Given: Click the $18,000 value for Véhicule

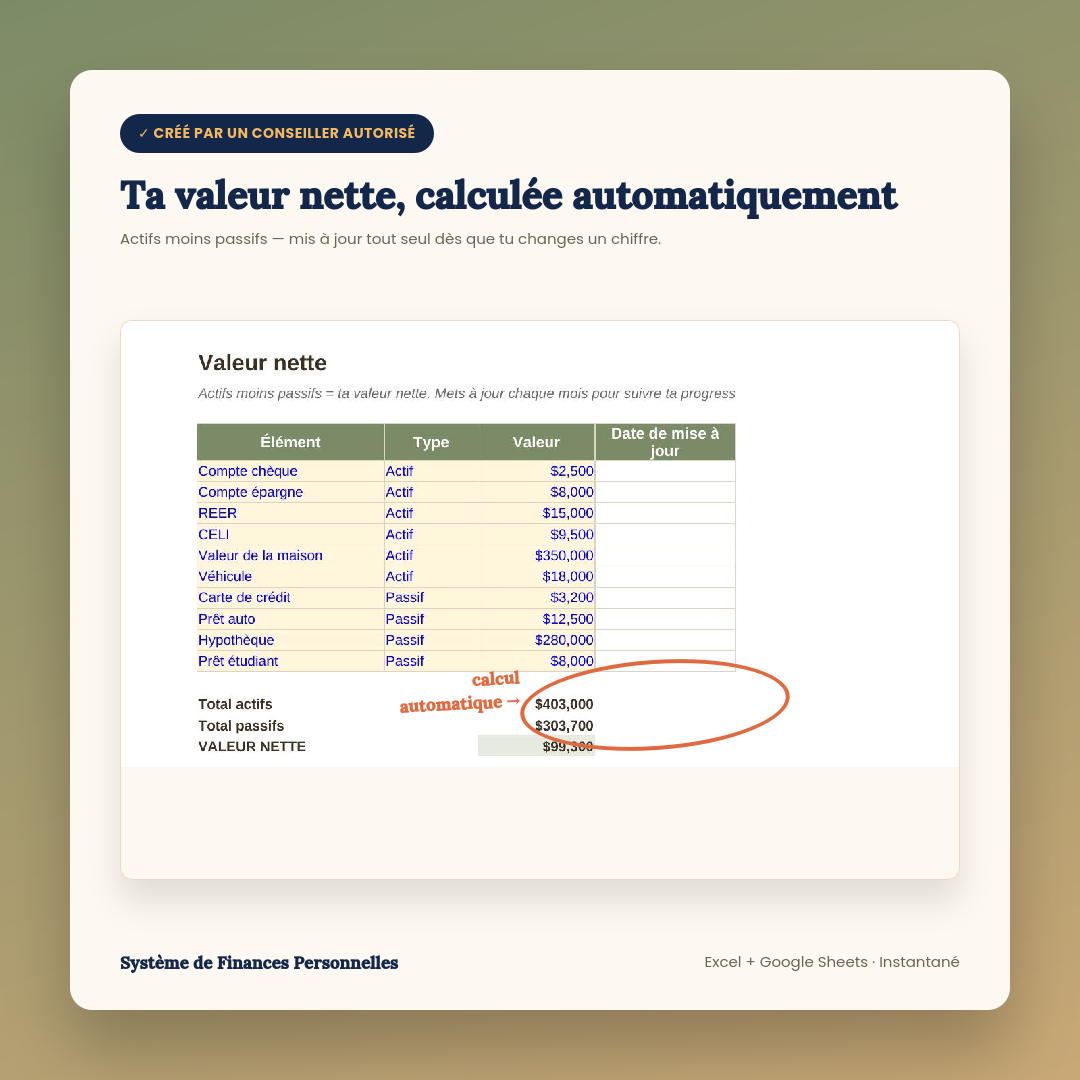Looking at the screenshot, I should point(537,577).
